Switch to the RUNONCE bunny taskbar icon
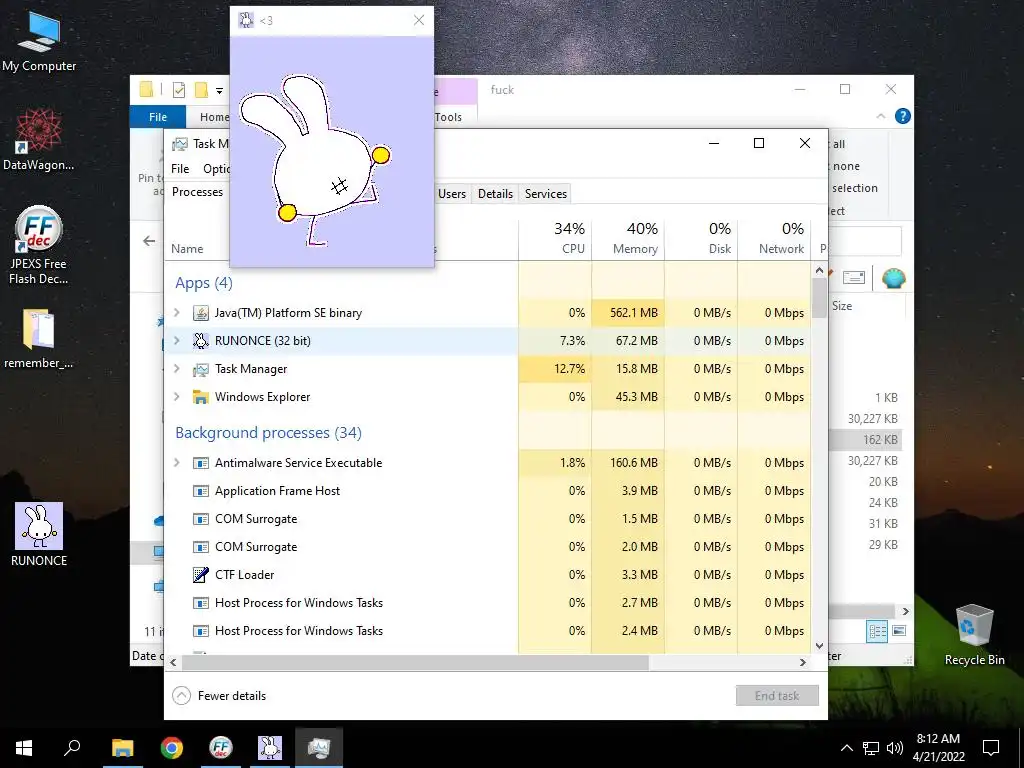Screen dimensions: 1024x768 point(270,748)
